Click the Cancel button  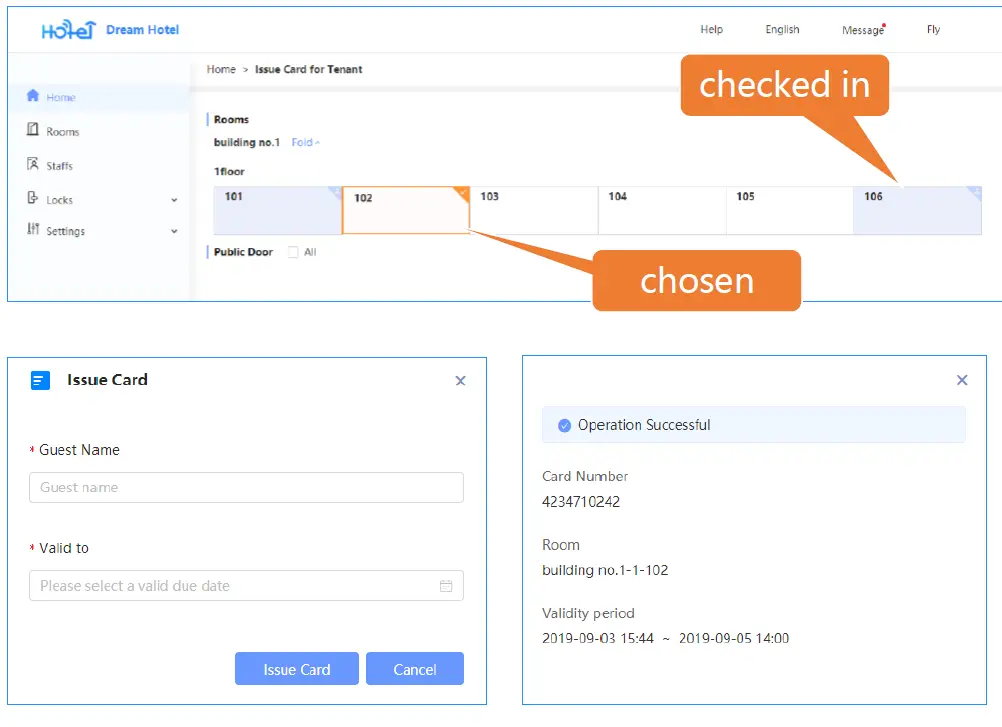coord(415,669)
